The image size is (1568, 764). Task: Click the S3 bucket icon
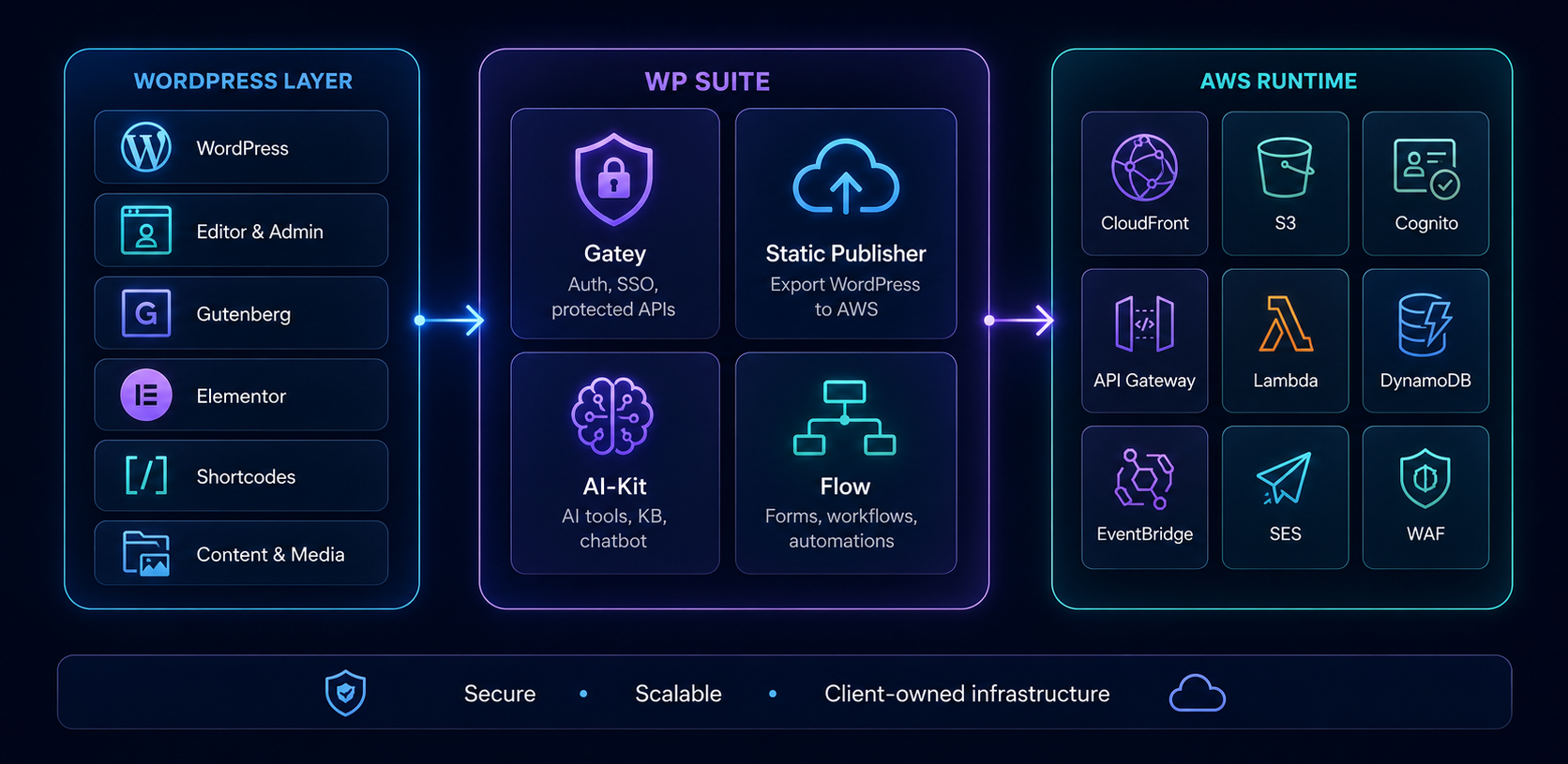(1286, 167)
